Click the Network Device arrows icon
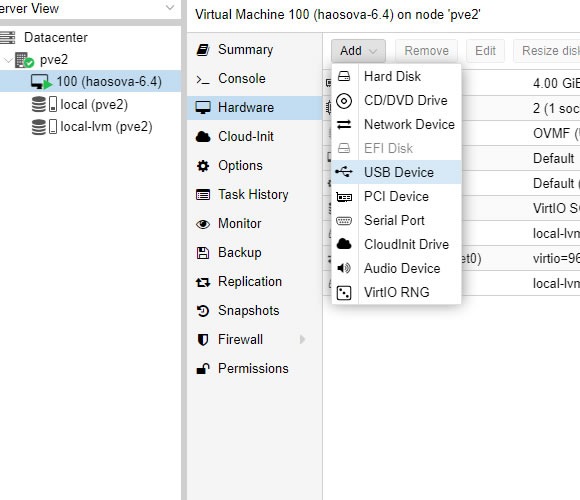 point(344,125)
